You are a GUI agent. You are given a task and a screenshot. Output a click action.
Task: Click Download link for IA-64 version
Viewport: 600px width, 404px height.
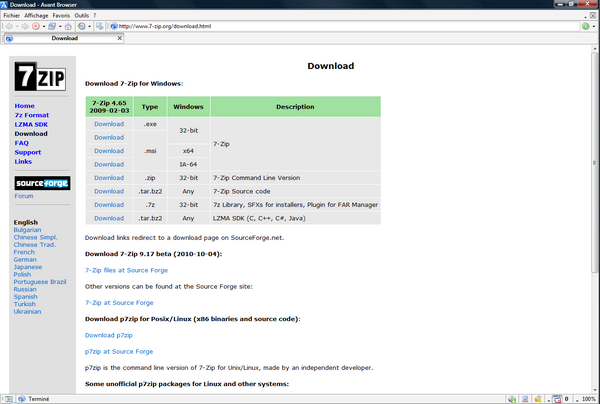point(109,164)
